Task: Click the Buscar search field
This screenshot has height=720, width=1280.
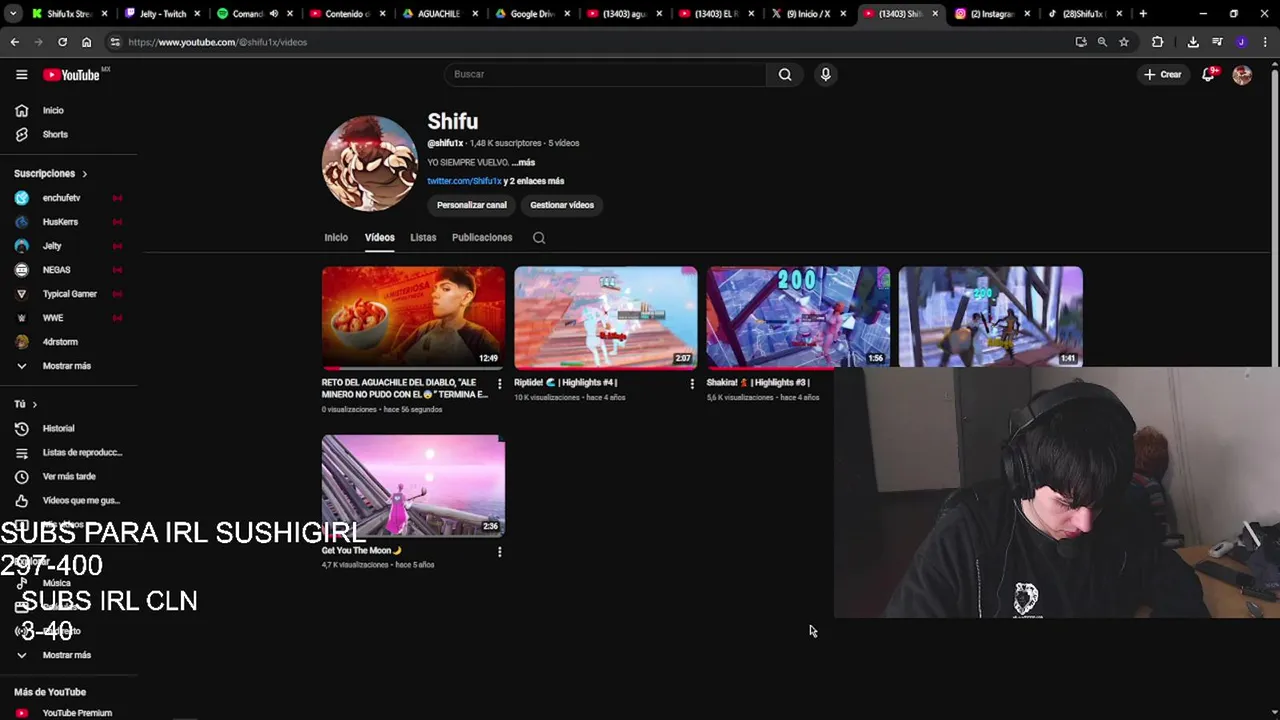Action: coord(605,74)
